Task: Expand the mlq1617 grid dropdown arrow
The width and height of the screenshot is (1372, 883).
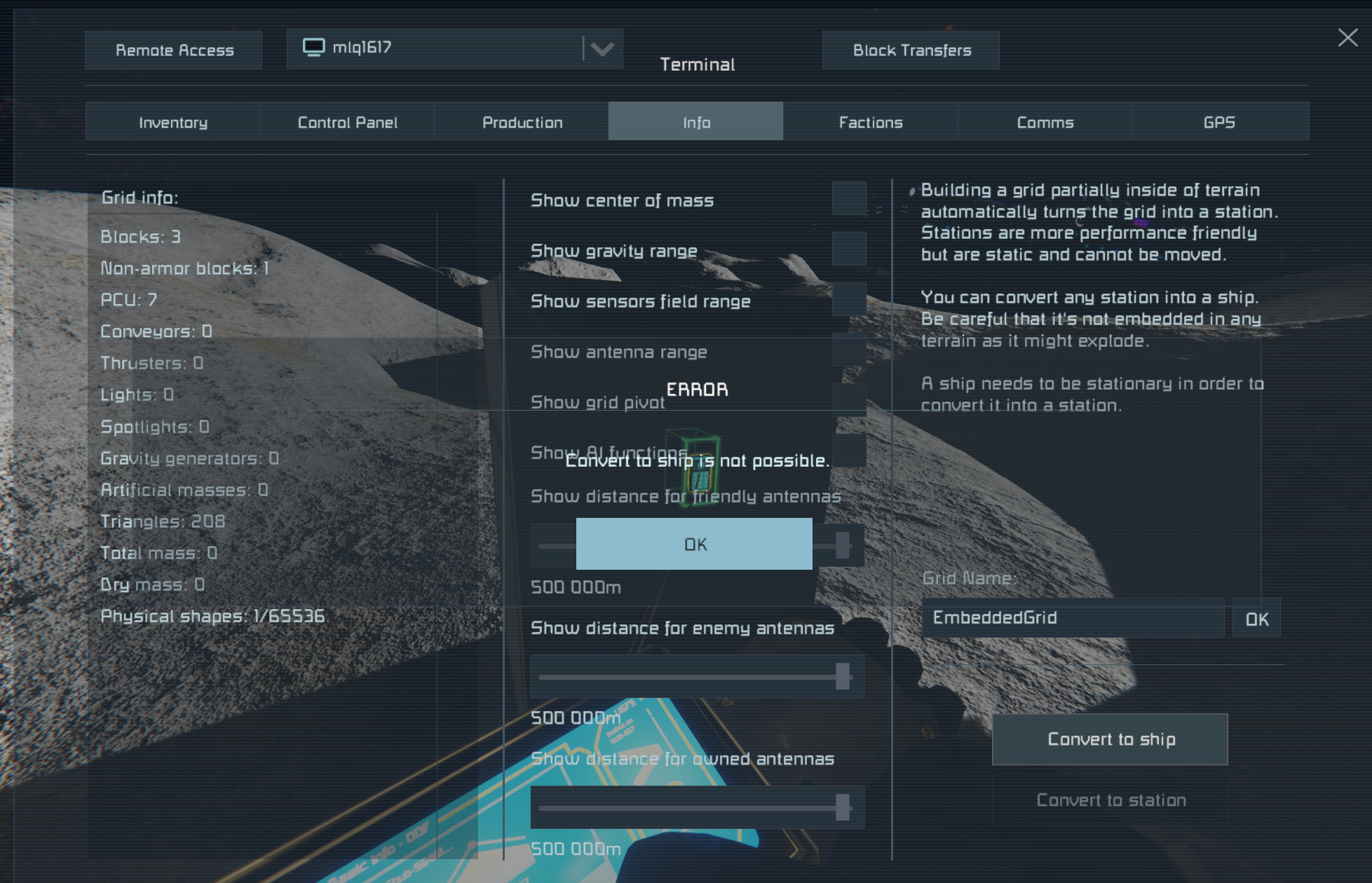Action: click(602, 49)
